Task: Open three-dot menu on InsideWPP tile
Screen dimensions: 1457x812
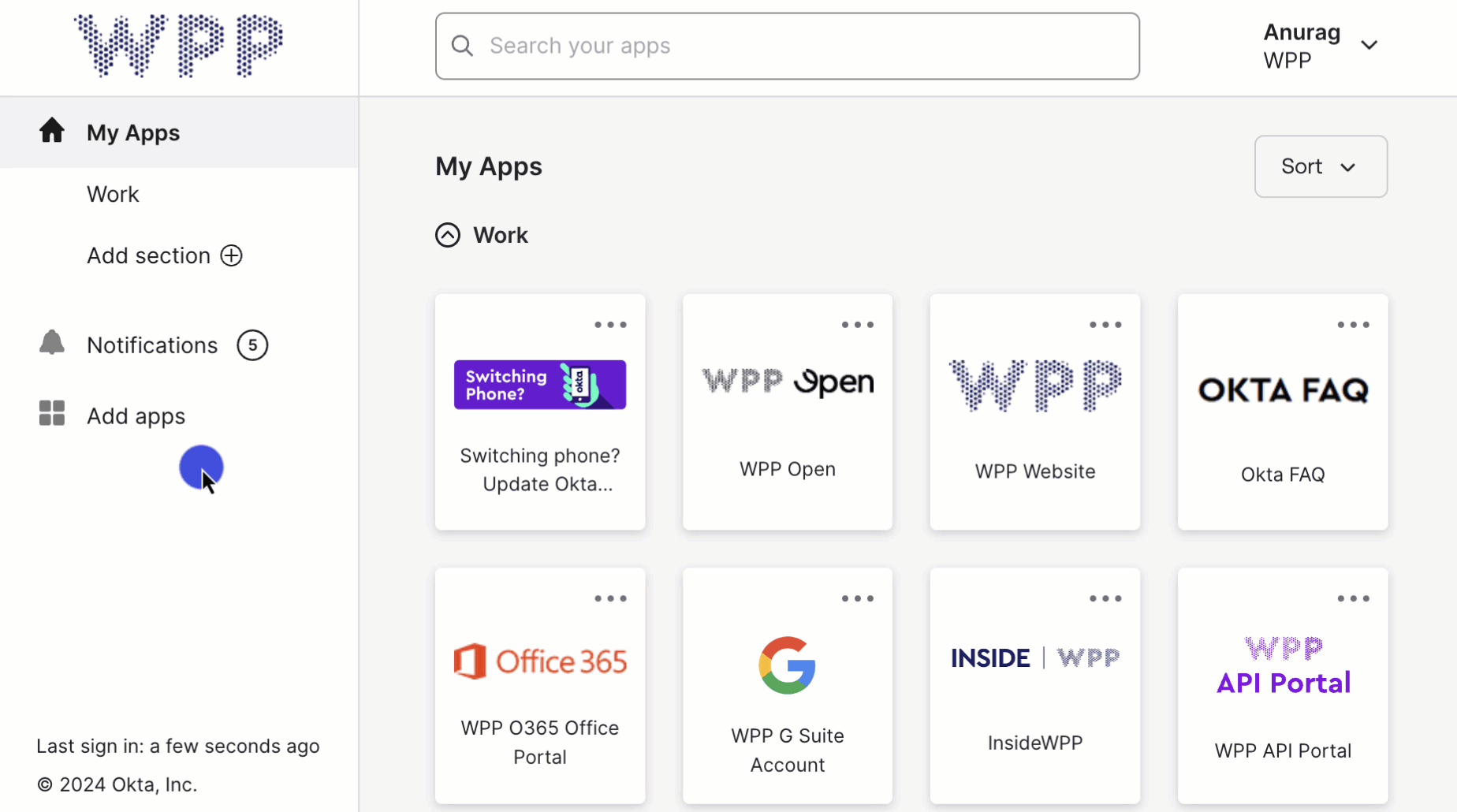Action: tap(1105, 598)
